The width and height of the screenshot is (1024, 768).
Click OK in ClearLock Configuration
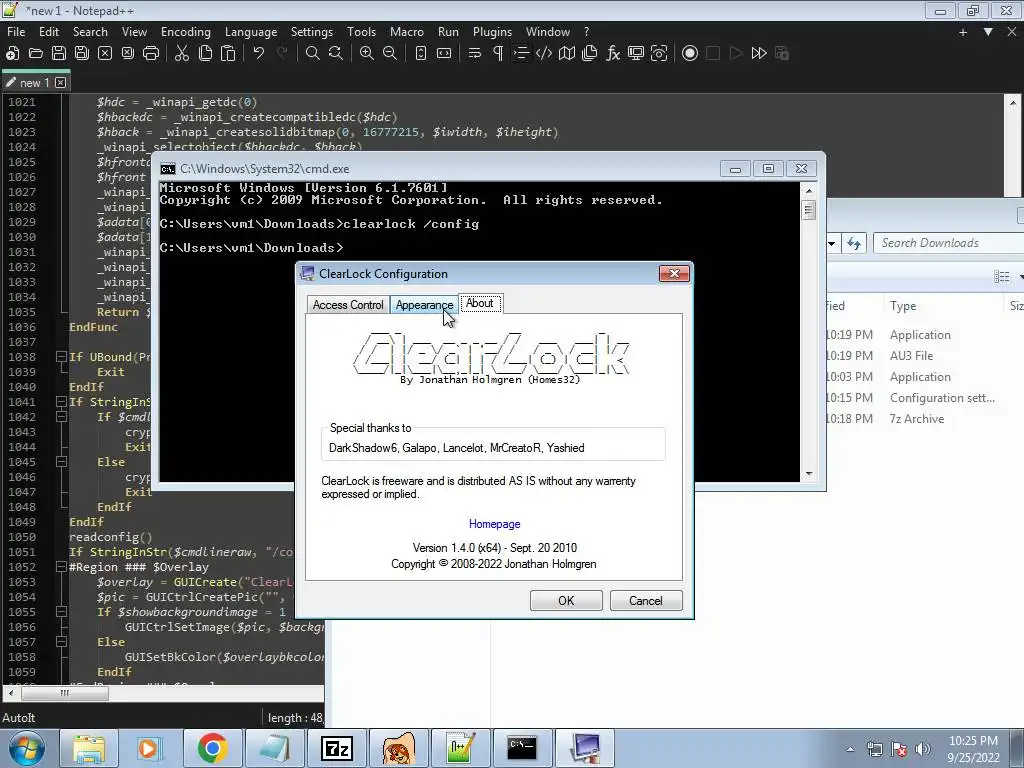coord(566,601)
